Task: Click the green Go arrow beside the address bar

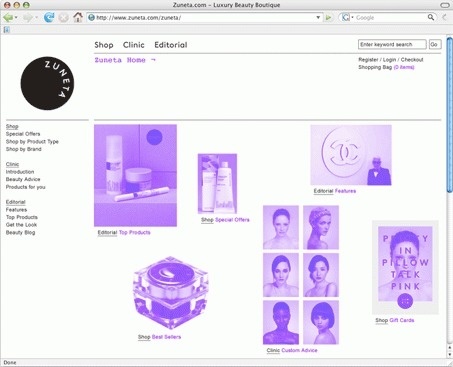Action: [x=328, y=17]
